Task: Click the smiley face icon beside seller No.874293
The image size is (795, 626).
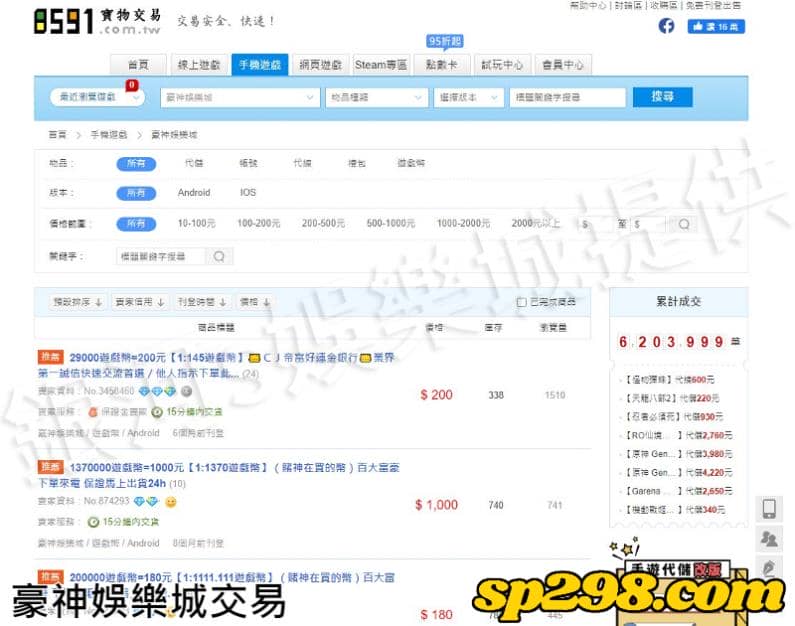Action: click(171, 502)
